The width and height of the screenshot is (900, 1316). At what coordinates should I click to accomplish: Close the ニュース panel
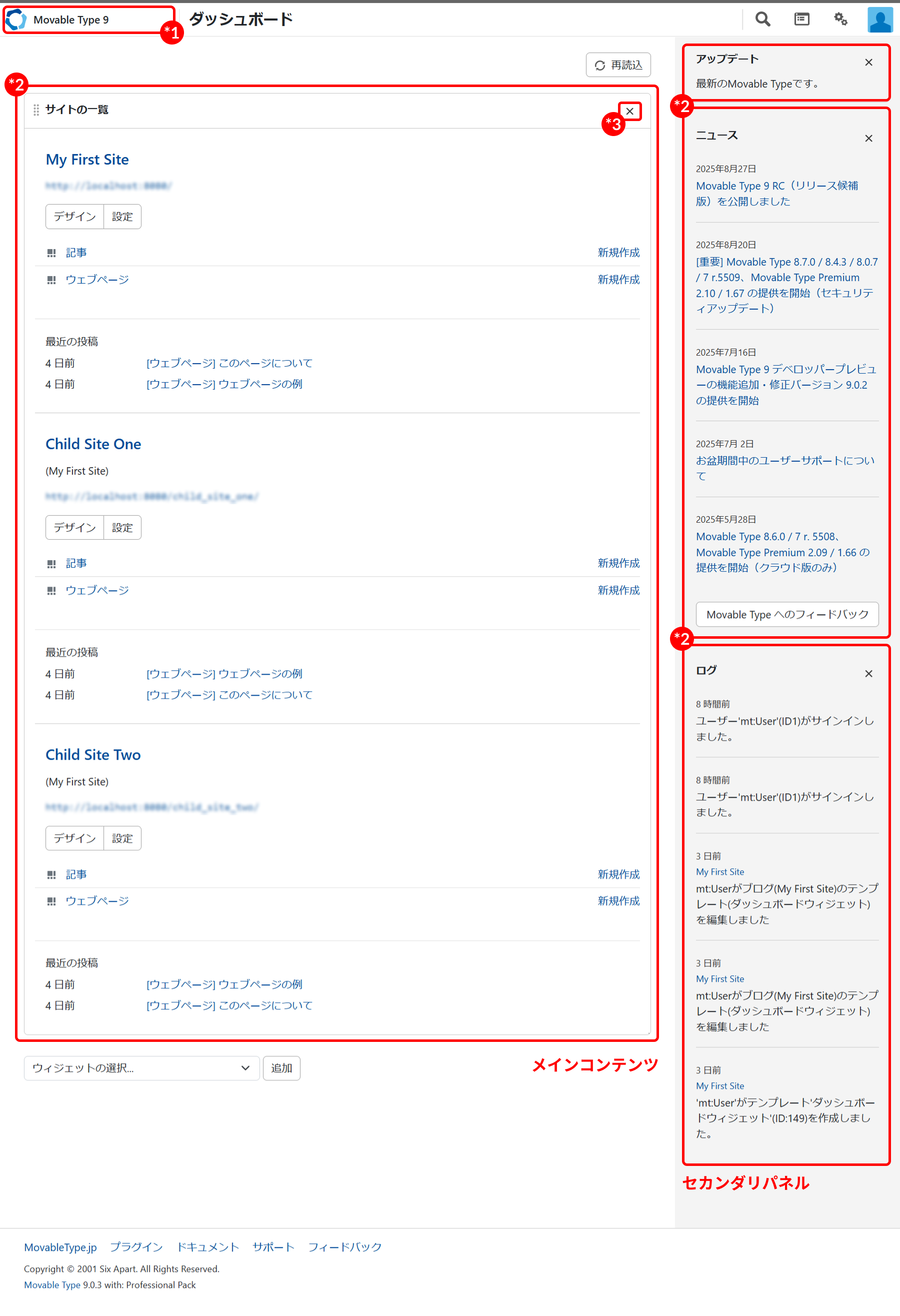coord(868,139)
